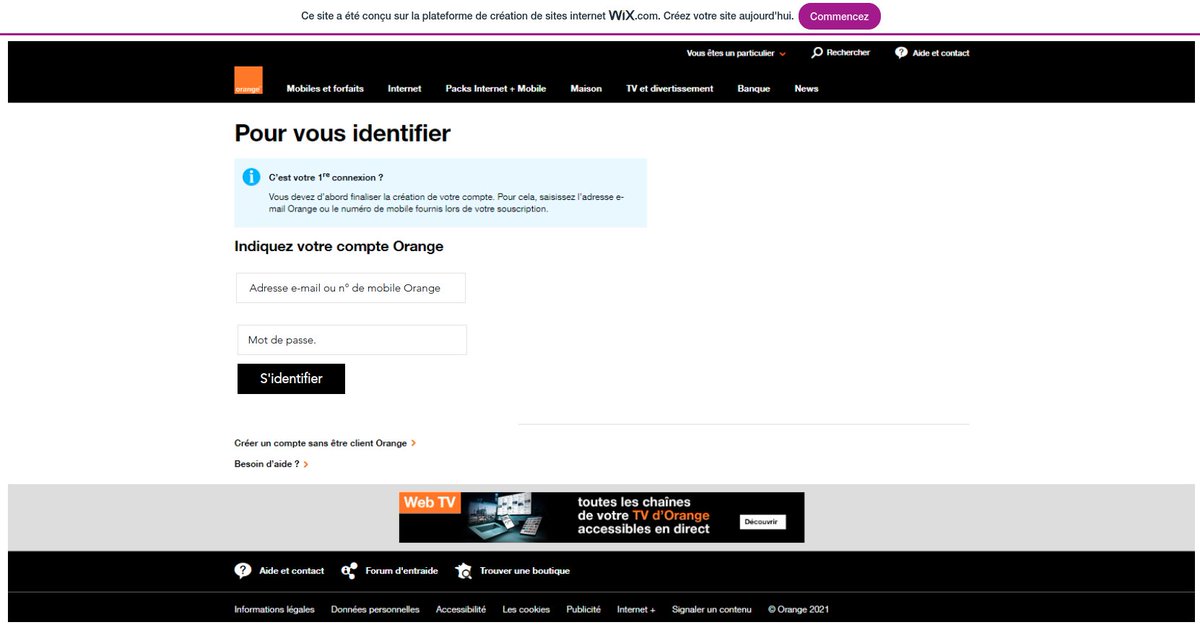
Task: Open Packs Internet + Mobile menu
Action: coord(496,89)
